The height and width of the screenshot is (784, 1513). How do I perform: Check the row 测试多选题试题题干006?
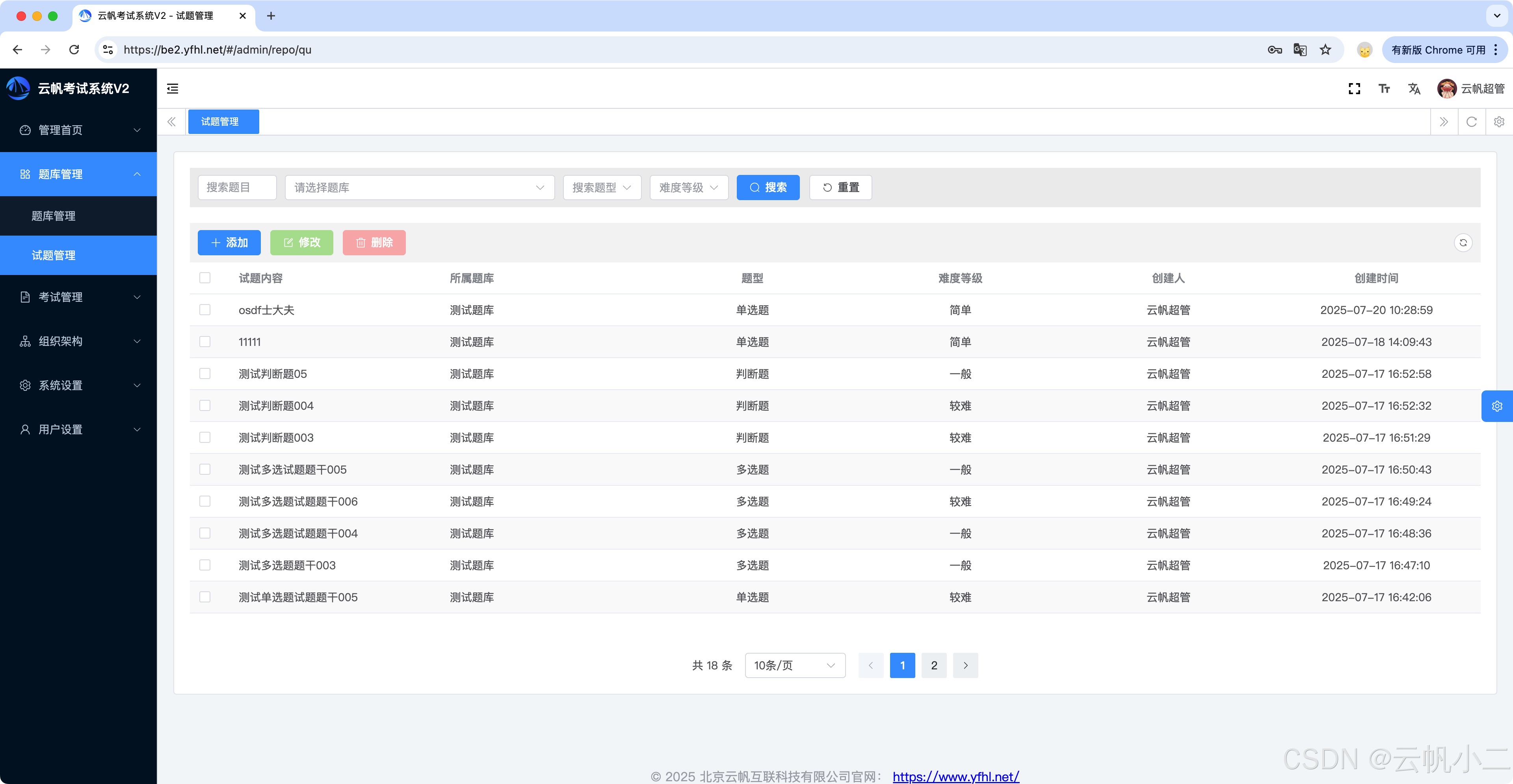coord(204,501)
